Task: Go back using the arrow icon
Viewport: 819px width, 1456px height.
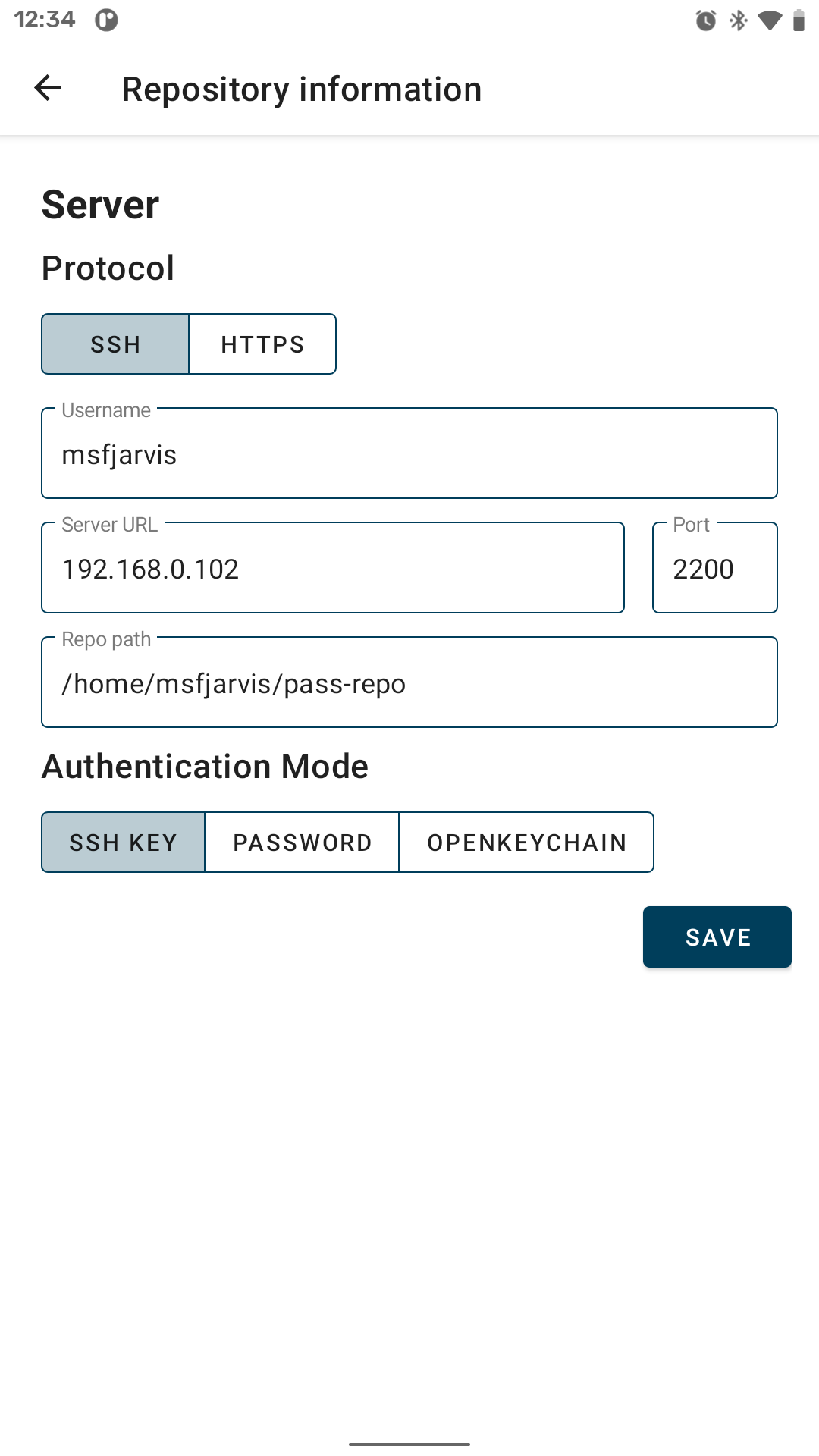Action: (x=48, y=88)
